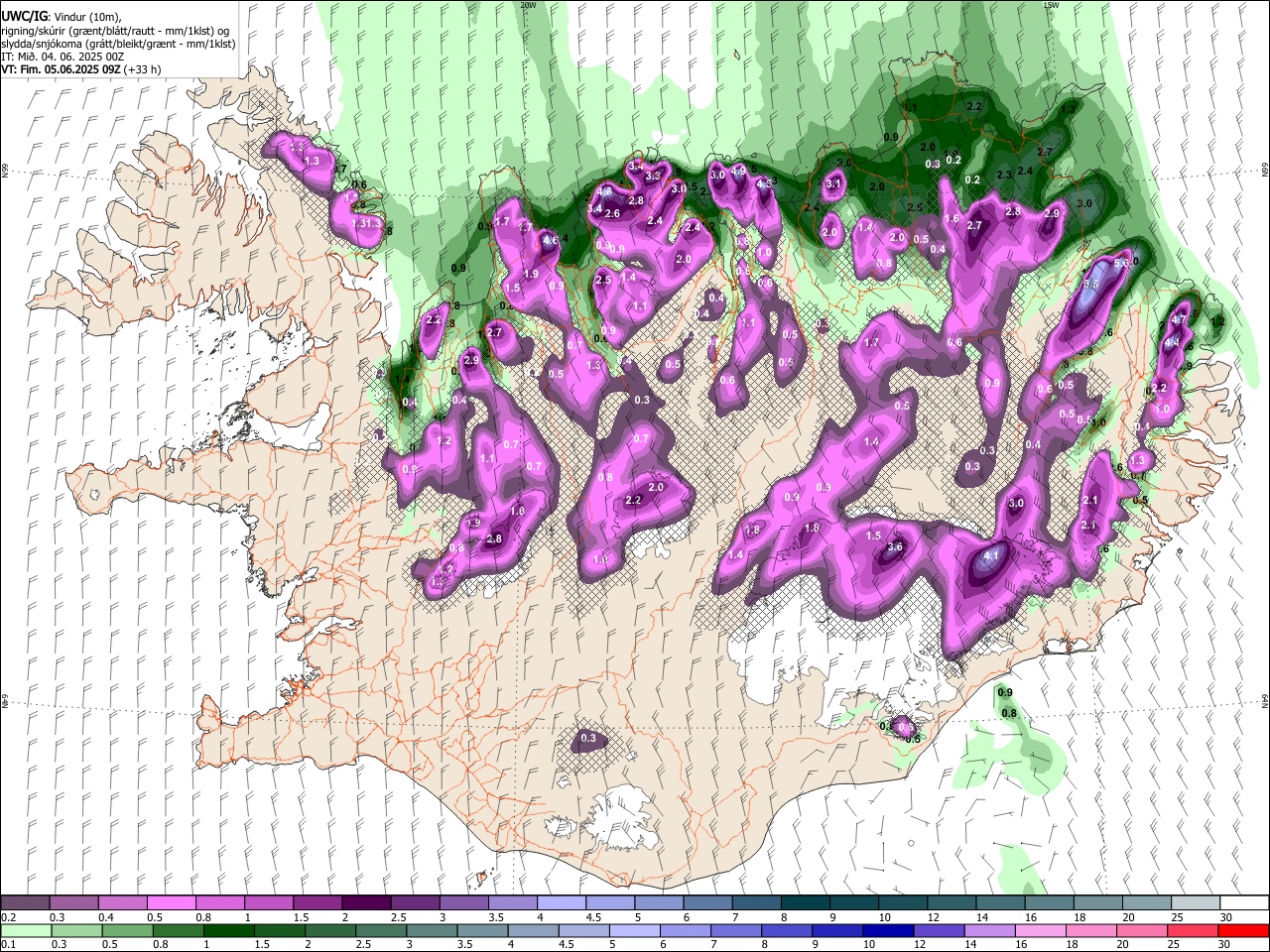Select the darkest purple 2–2.5 snow legend swatch
The image size is (1270, 952).
click(366, 902)
